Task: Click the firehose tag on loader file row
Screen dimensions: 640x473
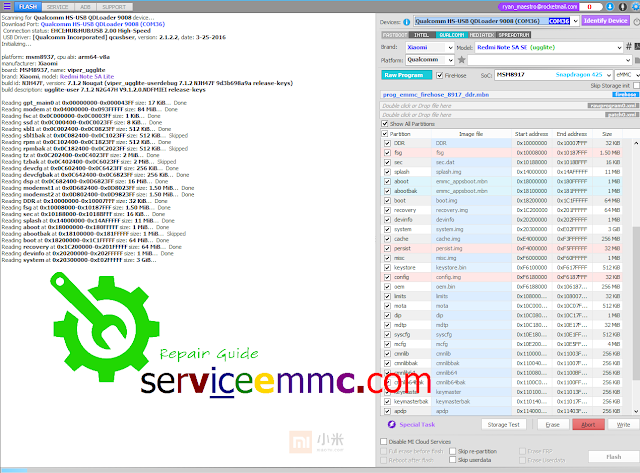Action: click(625, 95)
